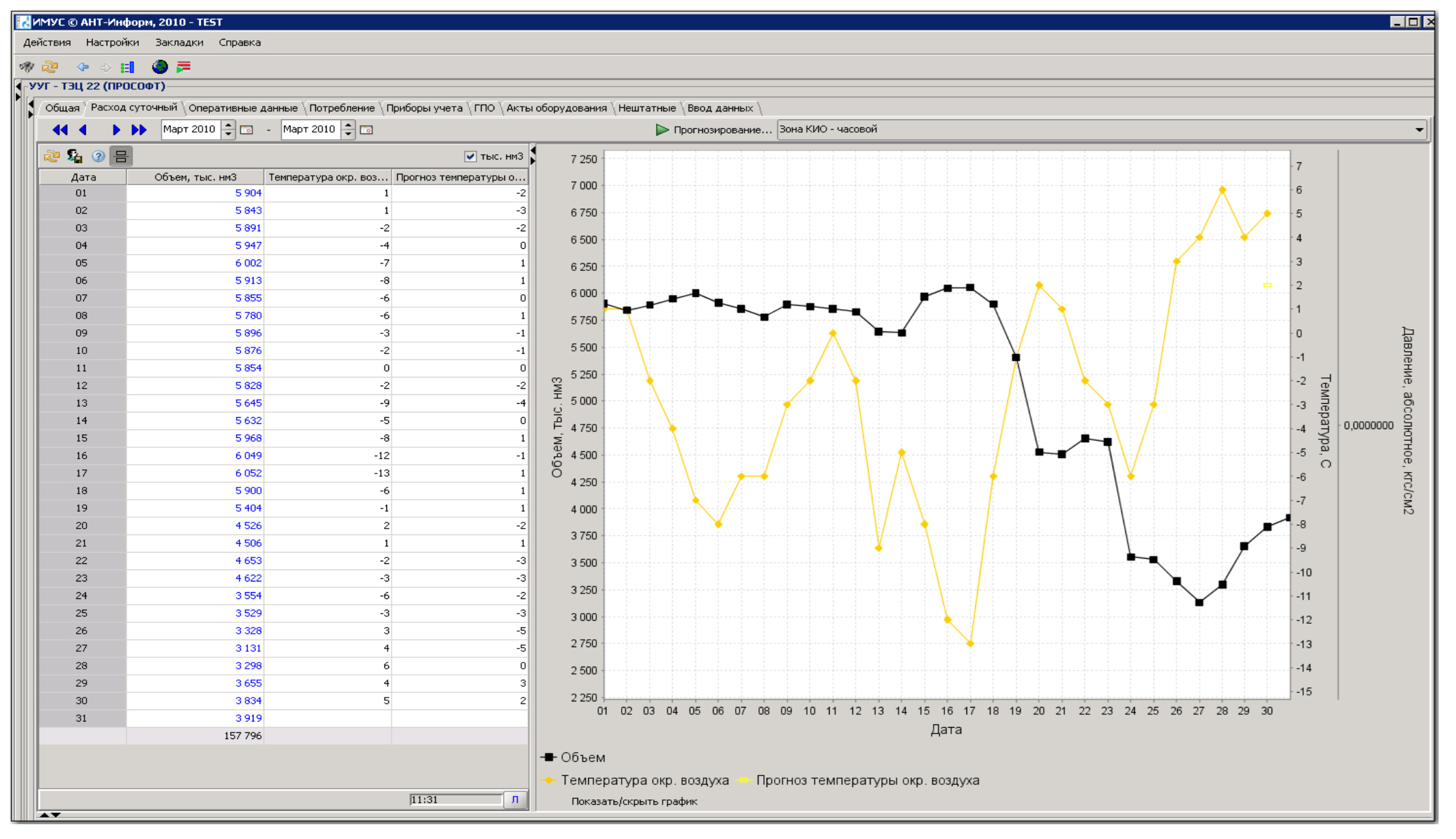Image resolution: width=1456 pixels, height=839 pixels.
Task: Switch to Оперативные данные tab
Action: point(243,108)
